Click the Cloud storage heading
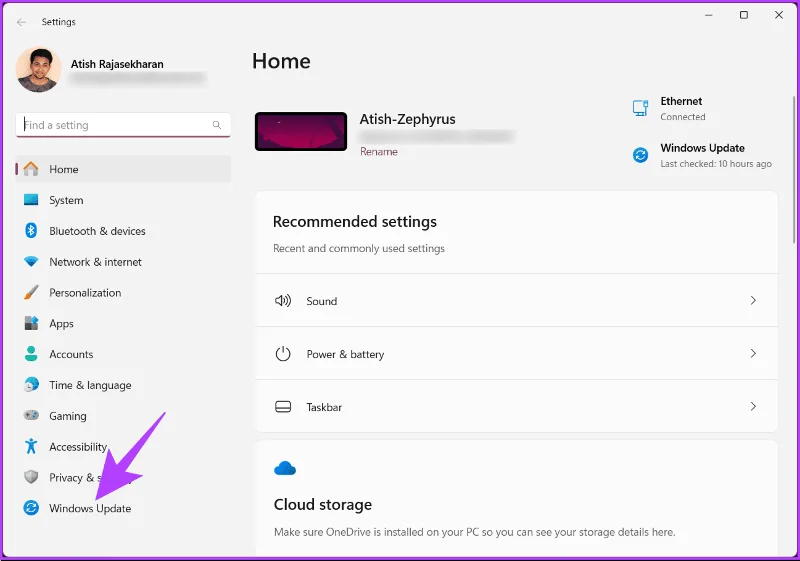800x561 pixels. click(x=322, y=504)
